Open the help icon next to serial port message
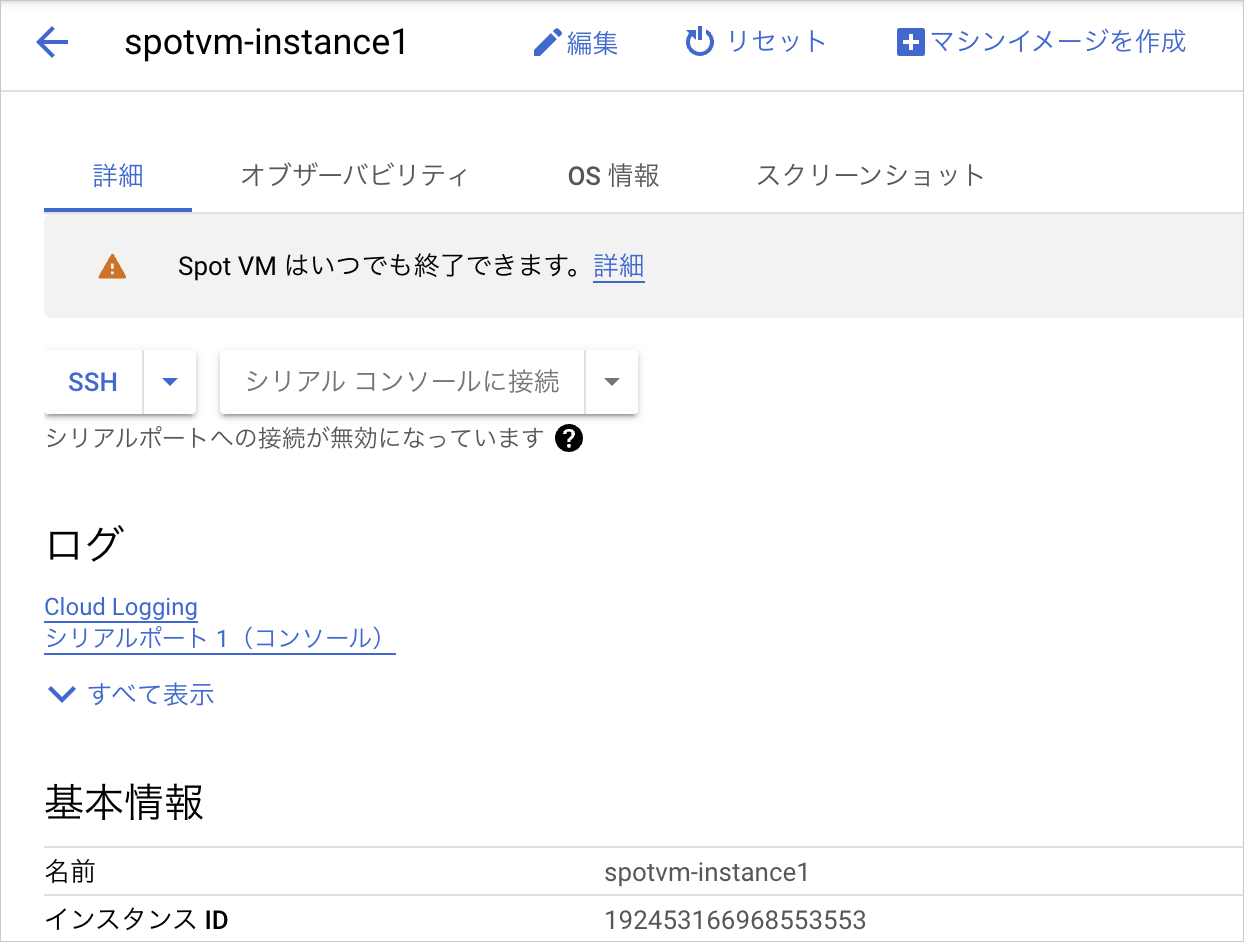This screenshot has height=942, width=1244. tap(569, 438)
